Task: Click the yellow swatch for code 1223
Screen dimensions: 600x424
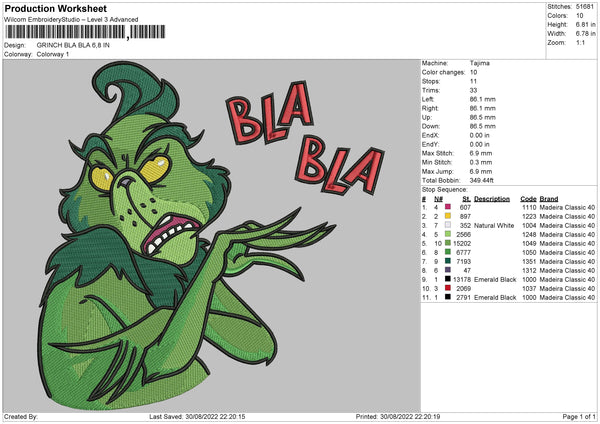Action: (x=448, y=216)
